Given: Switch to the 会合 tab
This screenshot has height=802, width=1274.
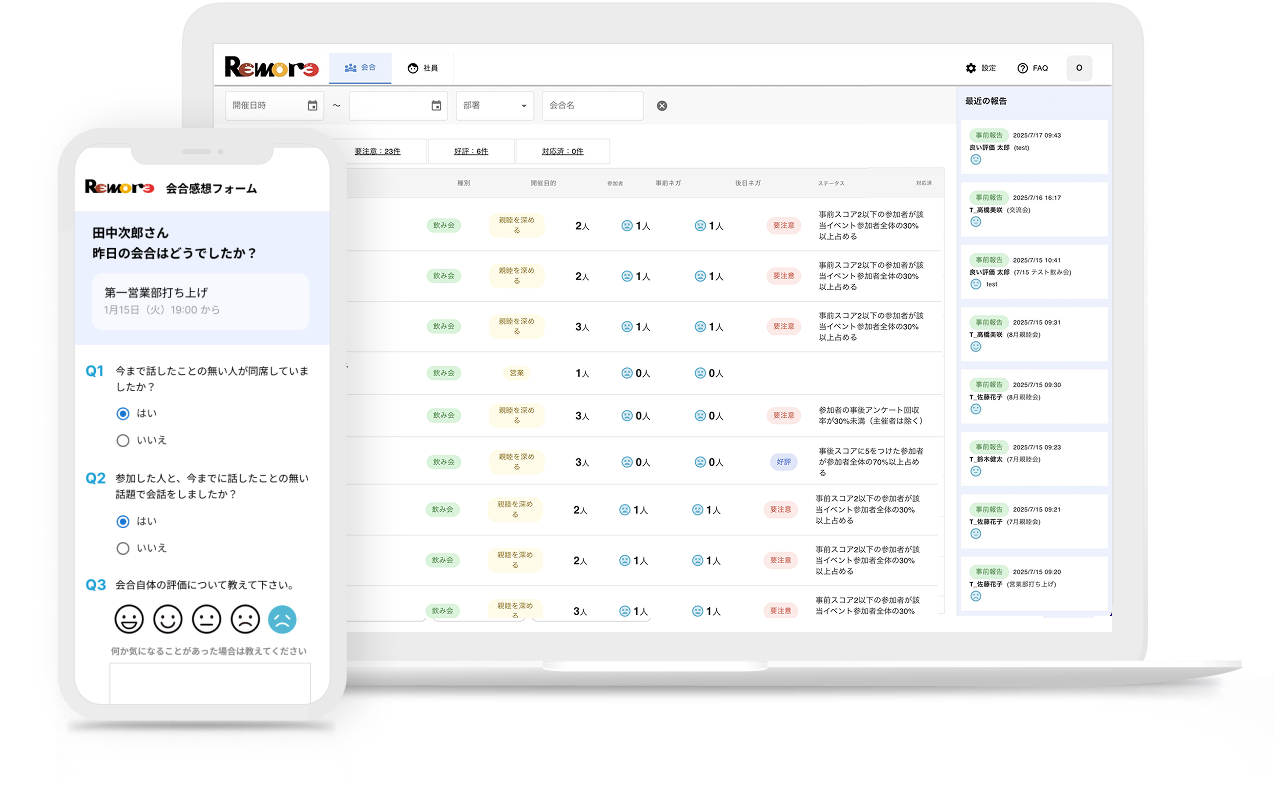Looking at the screenshot, I should point(360,68).
